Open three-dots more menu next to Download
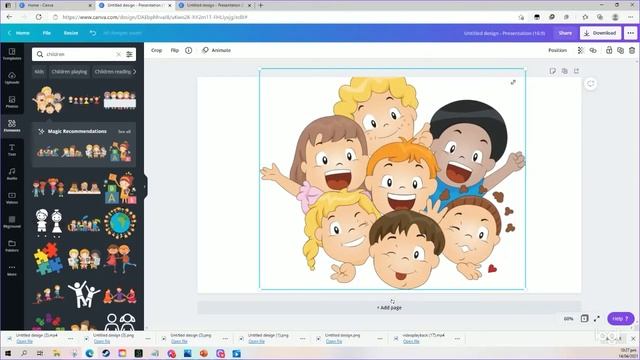 click(631, 33)
